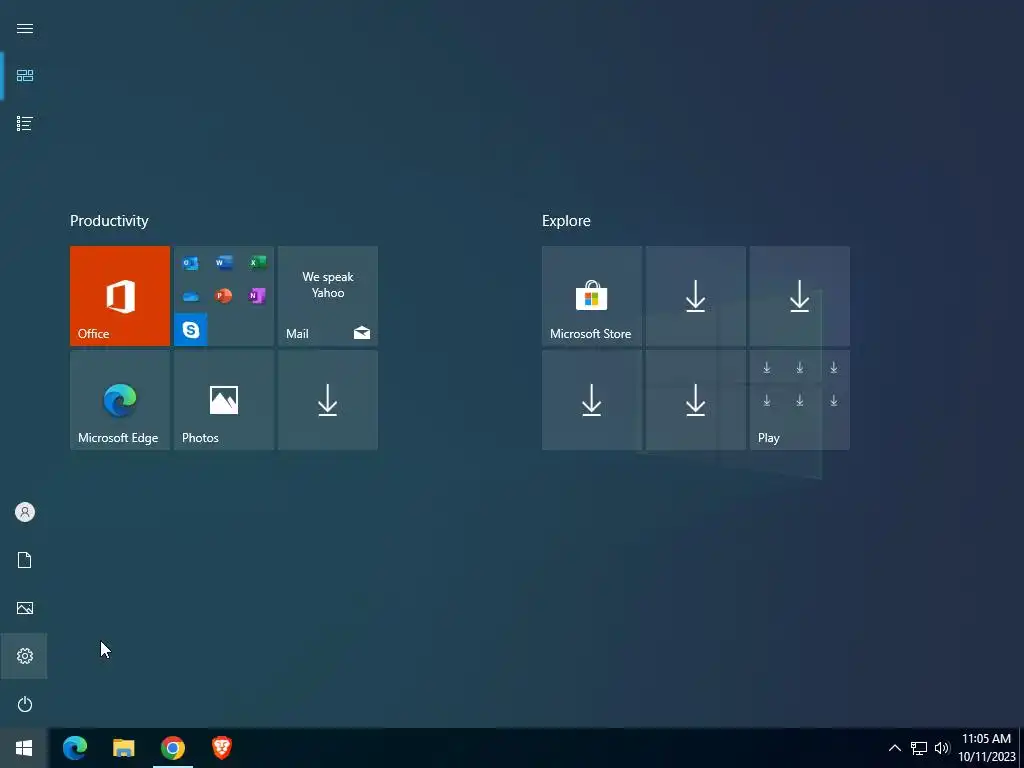Open the Pictures folder icon
1024x768 pixels.
coord(25,608)
